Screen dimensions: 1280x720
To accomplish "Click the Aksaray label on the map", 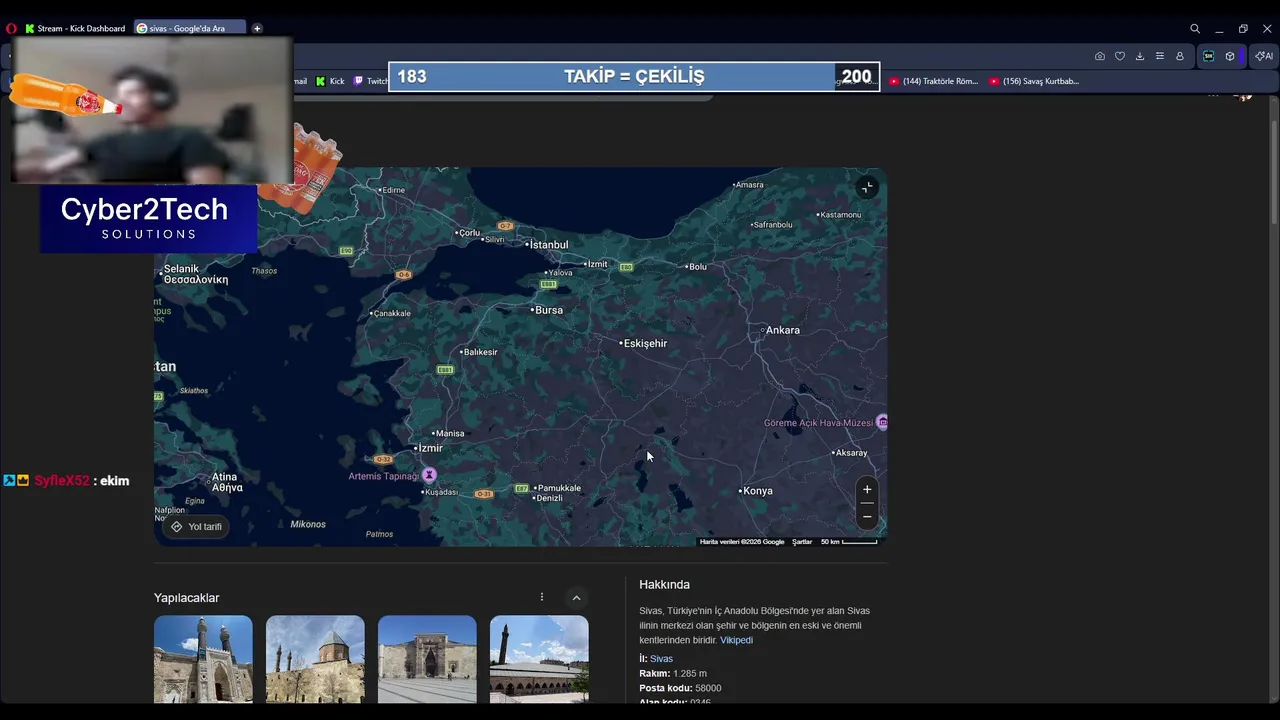I will click(x=852, y=453).
